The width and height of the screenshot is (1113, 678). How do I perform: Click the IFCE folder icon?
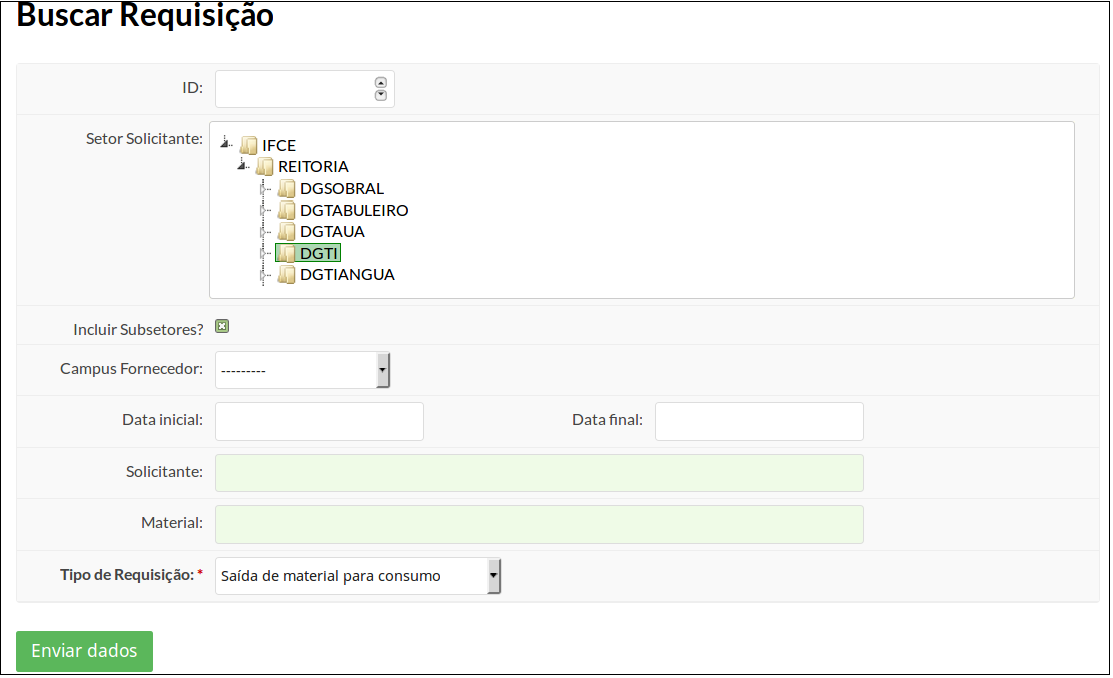248,146
